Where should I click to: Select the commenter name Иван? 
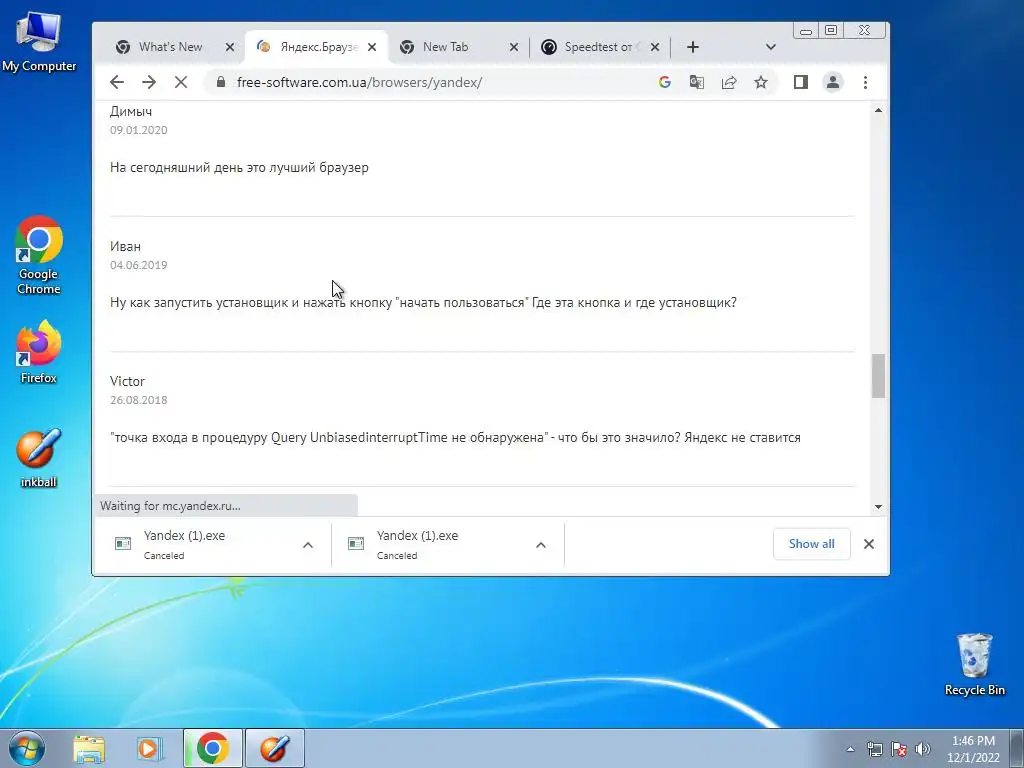pyautogui.click(x=125, y=246)
